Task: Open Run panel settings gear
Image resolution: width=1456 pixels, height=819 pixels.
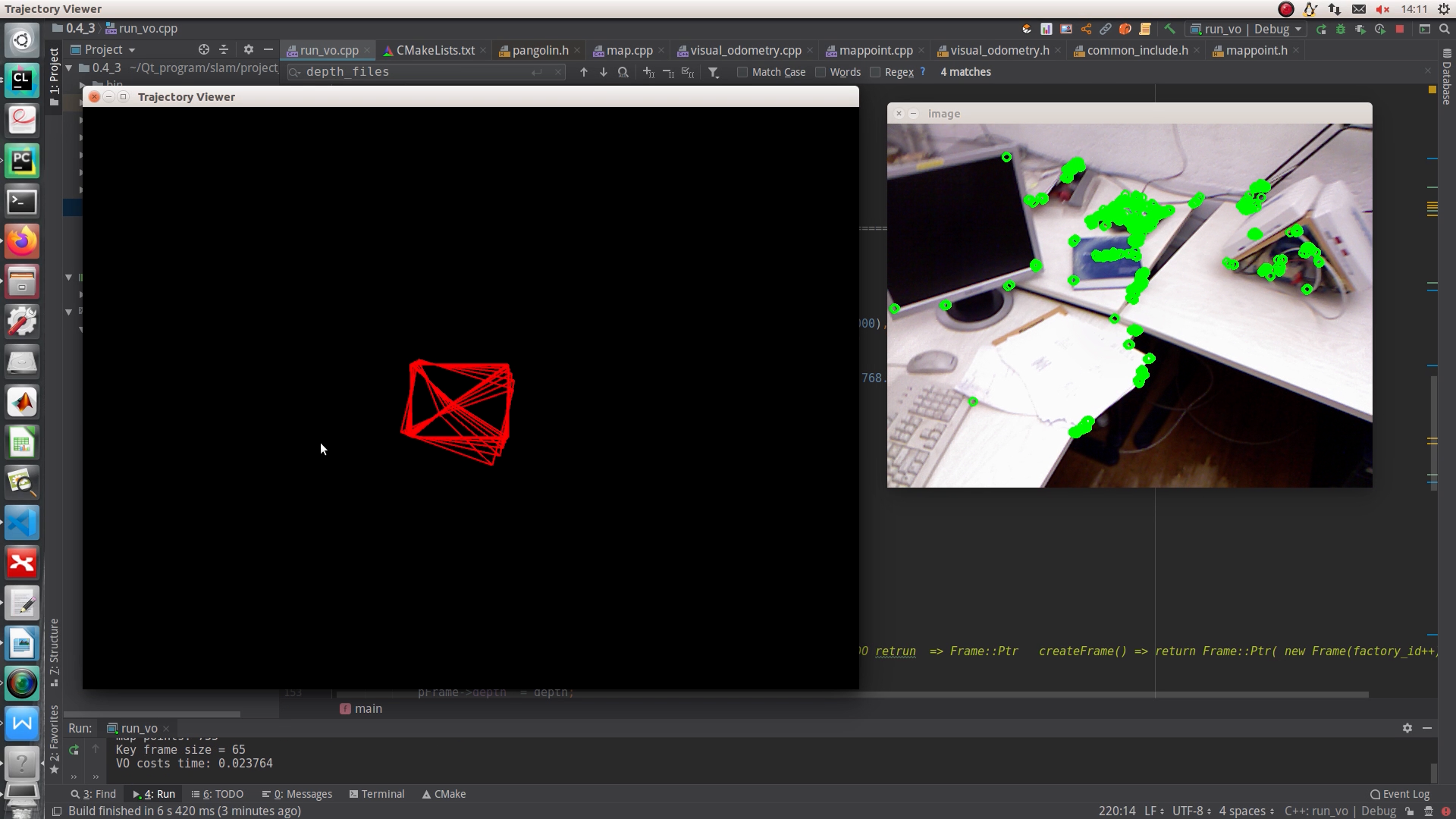Action: [1407, 728]
